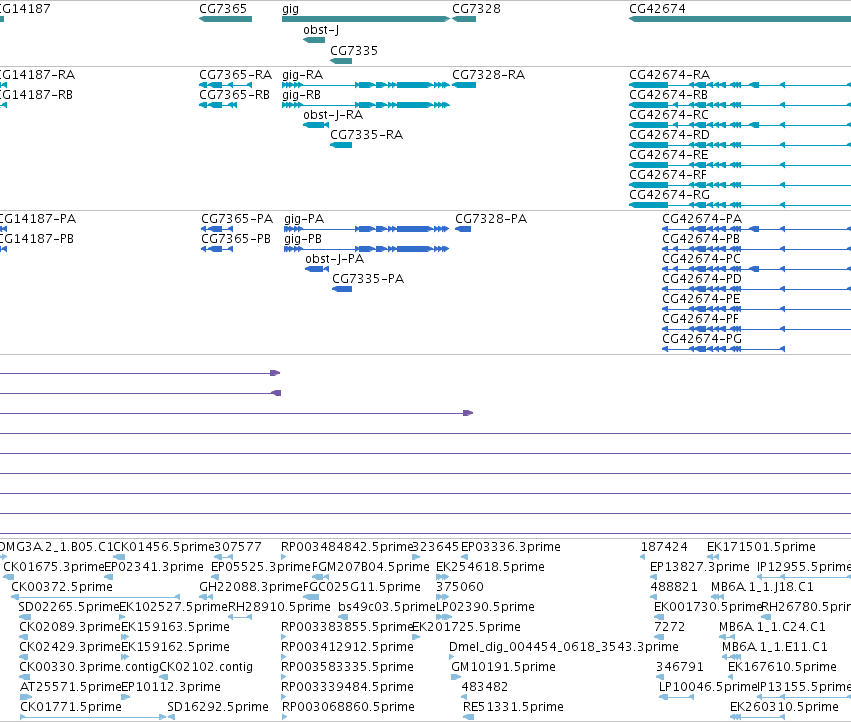Select transcript CG42674-RG
Screen dimensions: 851x722
[x=740, y=205]
